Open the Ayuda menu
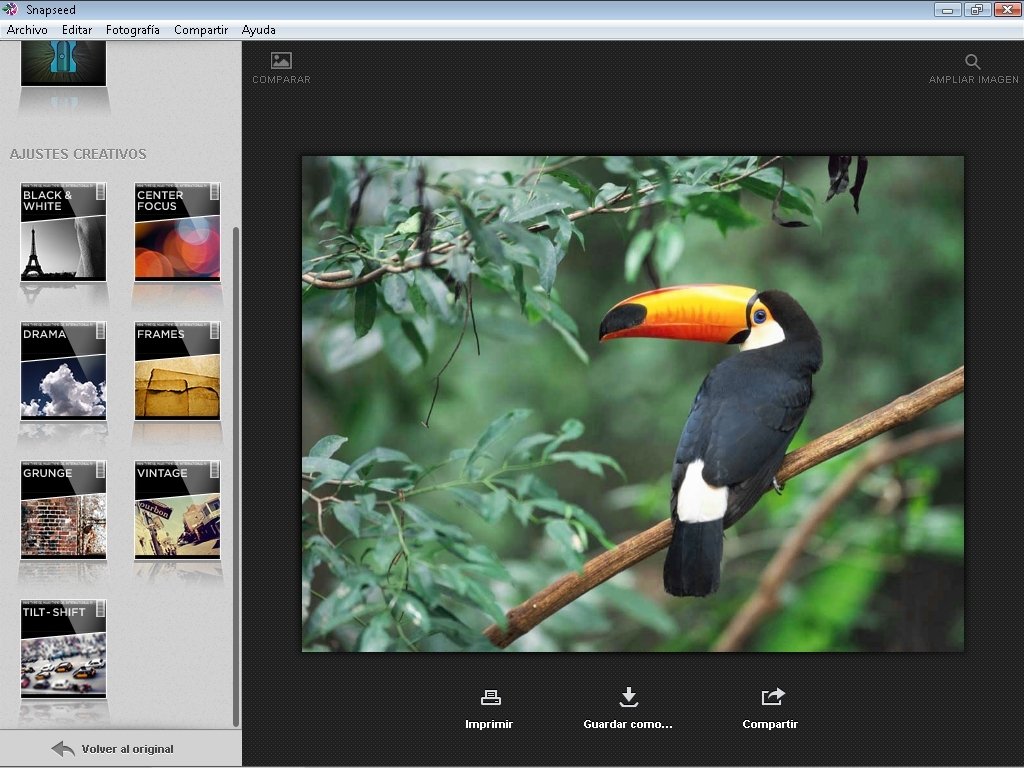This screenshot has height=768, width=1024. (259, 30)
